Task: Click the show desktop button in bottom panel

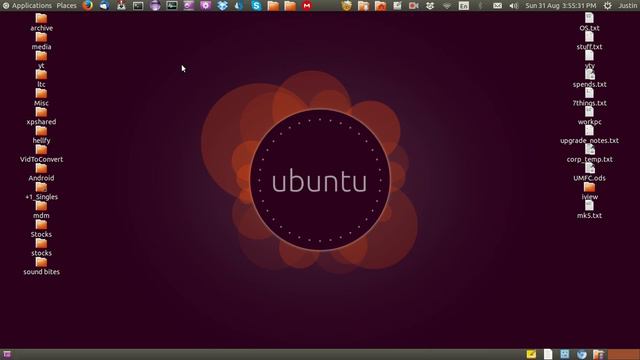Action: click(x=7, y=354)
